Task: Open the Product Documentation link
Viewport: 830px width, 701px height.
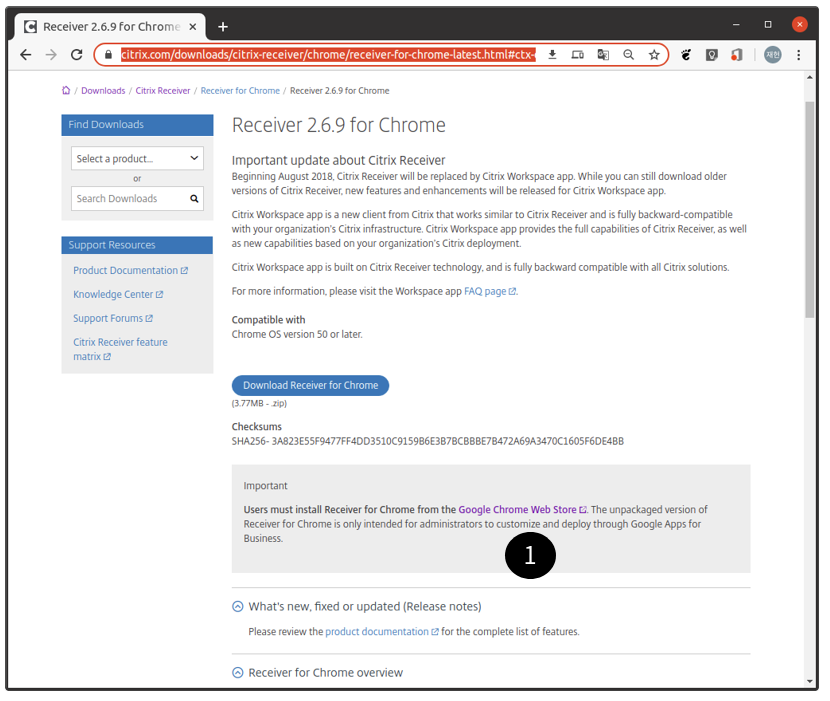Action: (130, 270)
